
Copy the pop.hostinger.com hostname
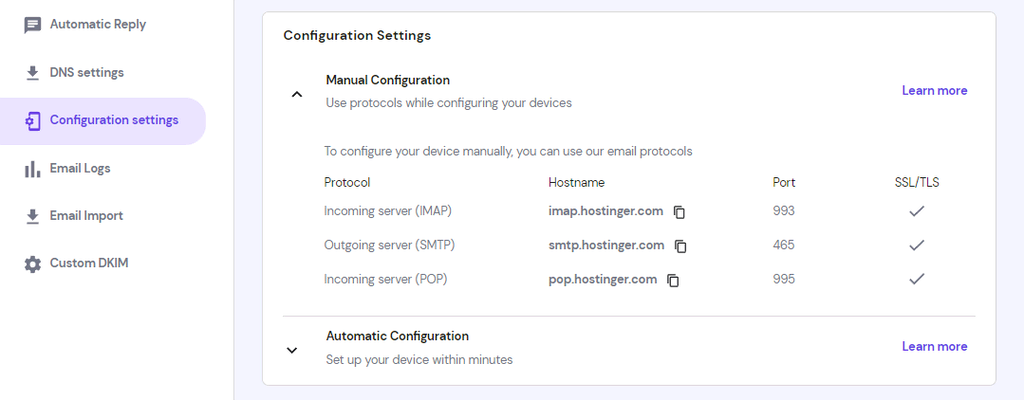pos(673,280)
